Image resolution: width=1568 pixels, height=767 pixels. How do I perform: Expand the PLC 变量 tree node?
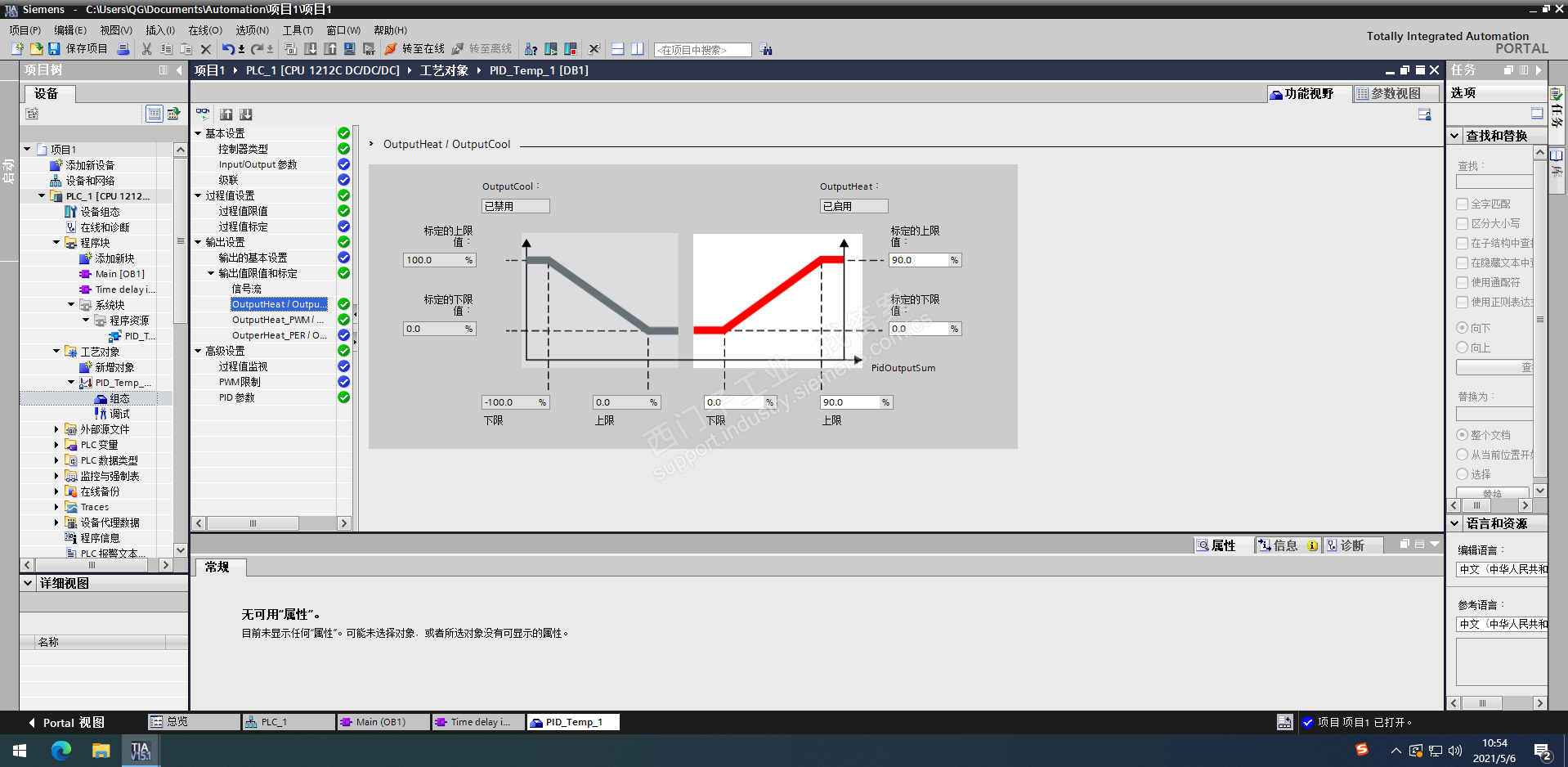pyautogui.click(x=56, y=445)
